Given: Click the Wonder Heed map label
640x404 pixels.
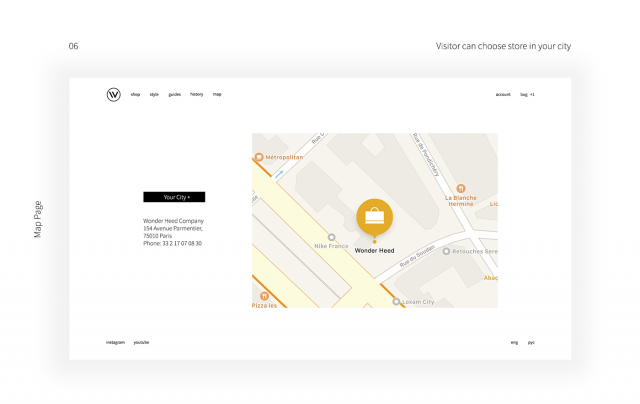Looking at the screenshot, I should [x=374, y=251].
